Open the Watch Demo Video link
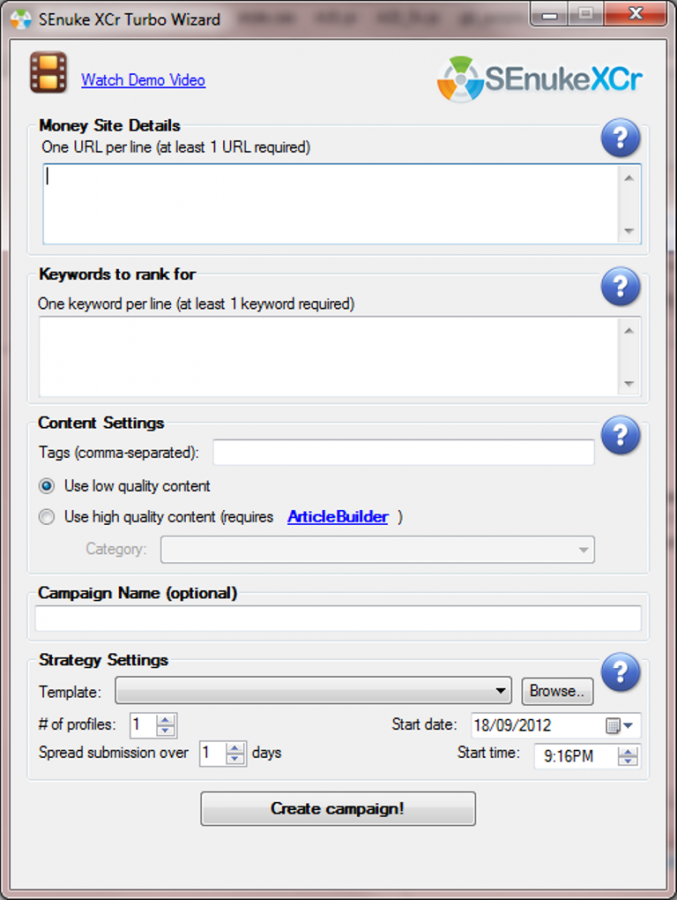Viewport: 677px width, 900px height. tap(143, 80)
